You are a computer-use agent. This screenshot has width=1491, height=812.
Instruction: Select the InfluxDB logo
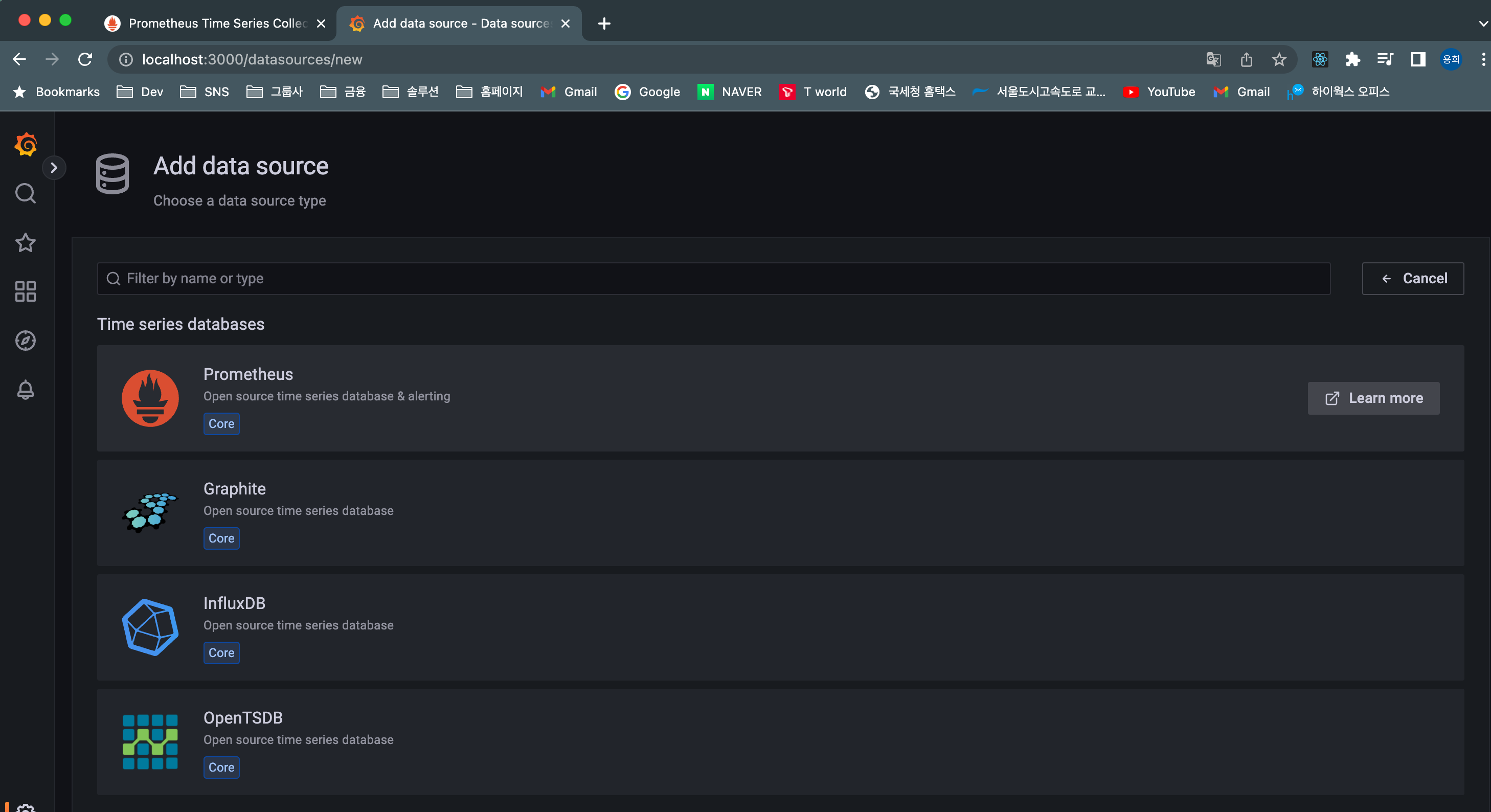150,627
